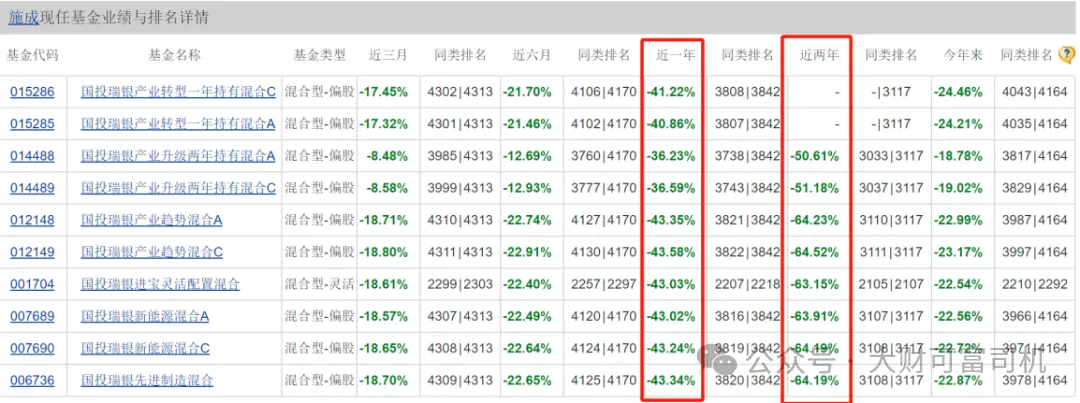Select the 3808|3842 ranking cell
Viewport: 1080px width, 403px height.
point(747,92)
